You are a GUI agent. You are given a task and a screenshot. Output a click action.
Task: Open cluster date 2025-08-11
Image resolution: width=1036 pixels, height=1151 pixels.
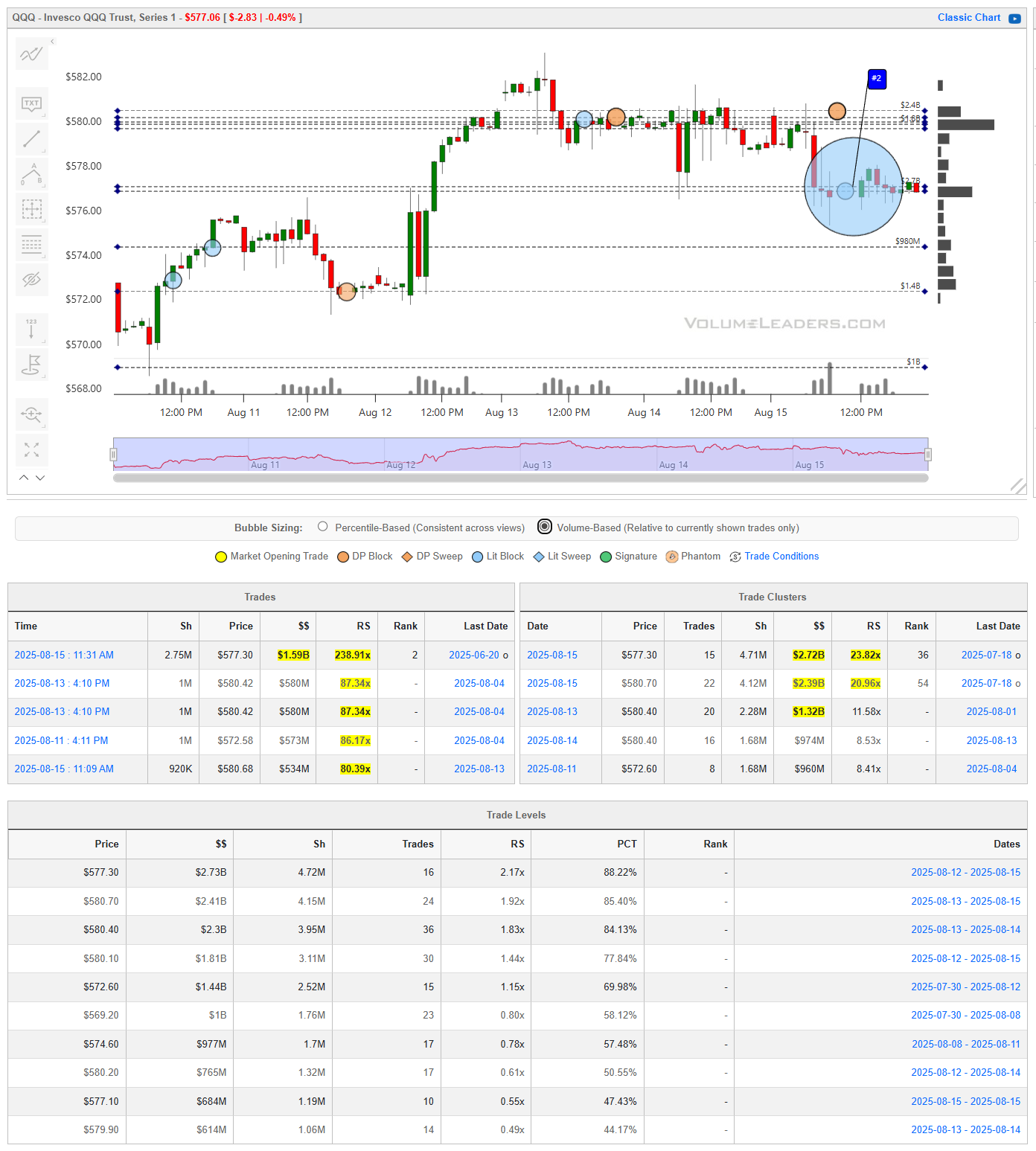click(x=552, y=769)
